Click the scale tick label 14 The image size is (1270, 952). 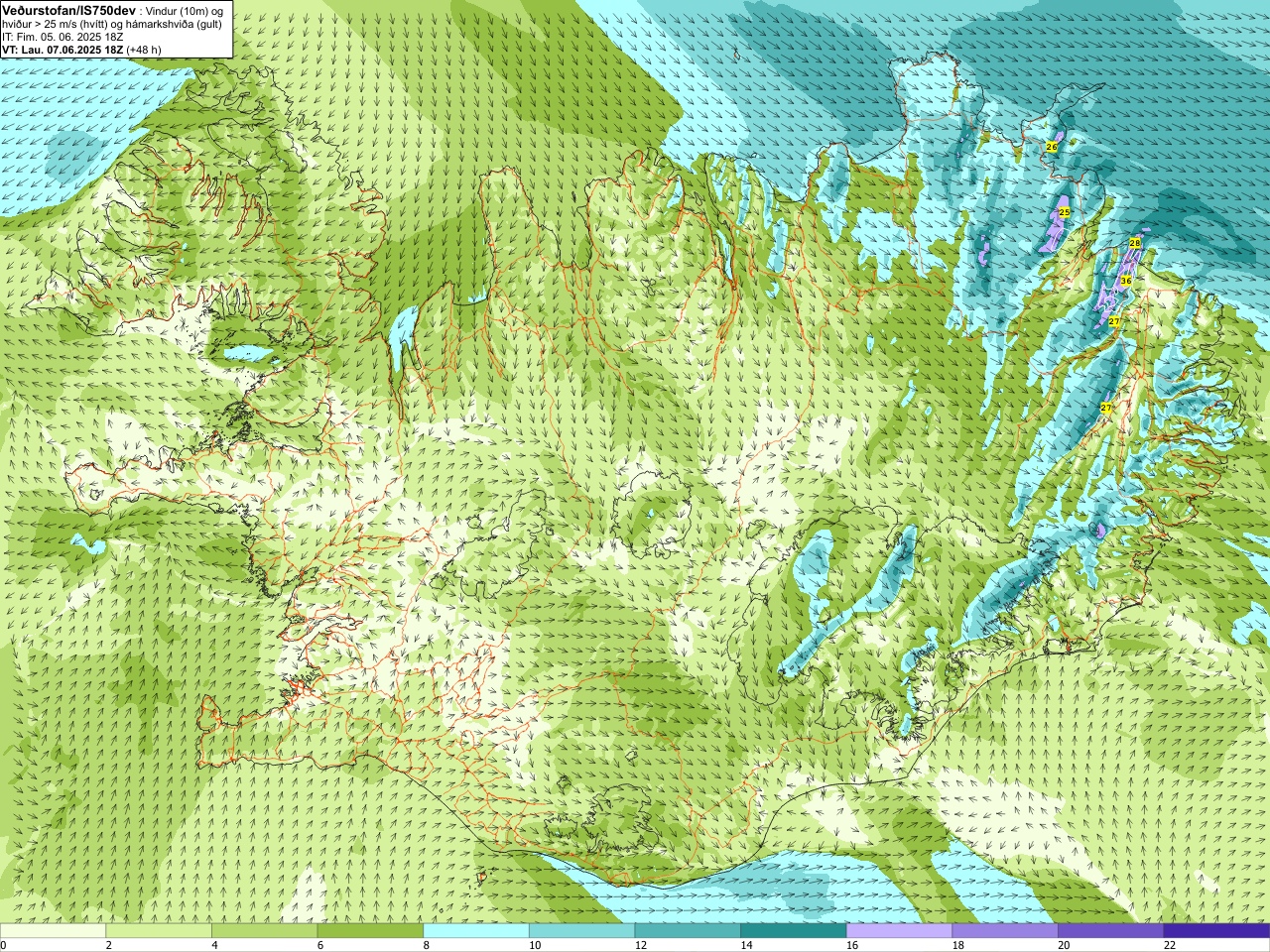[x=746, y=946]
